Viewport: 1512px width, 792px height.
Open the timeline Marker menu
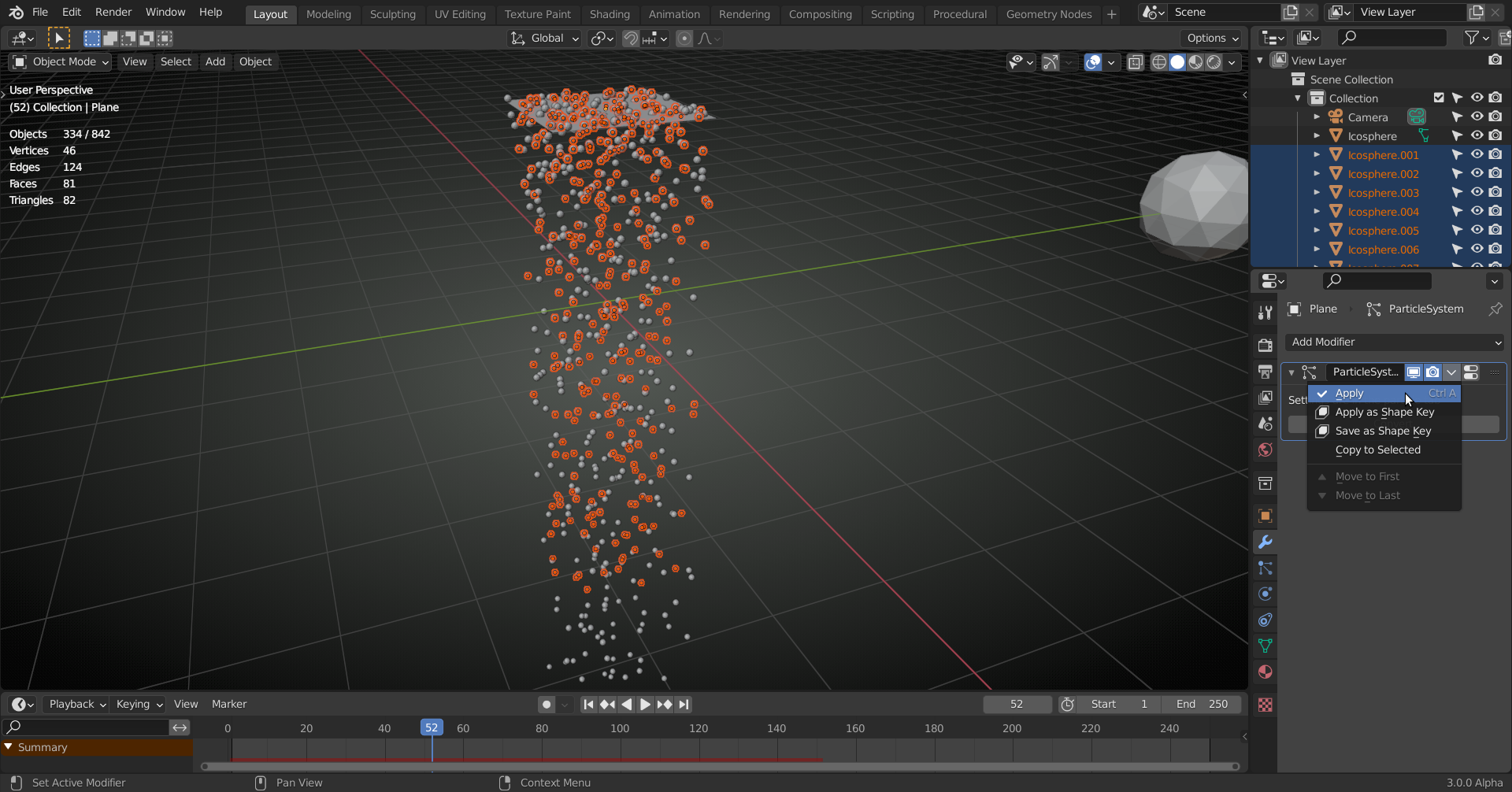pyautogui.click(x=229, y=705)
